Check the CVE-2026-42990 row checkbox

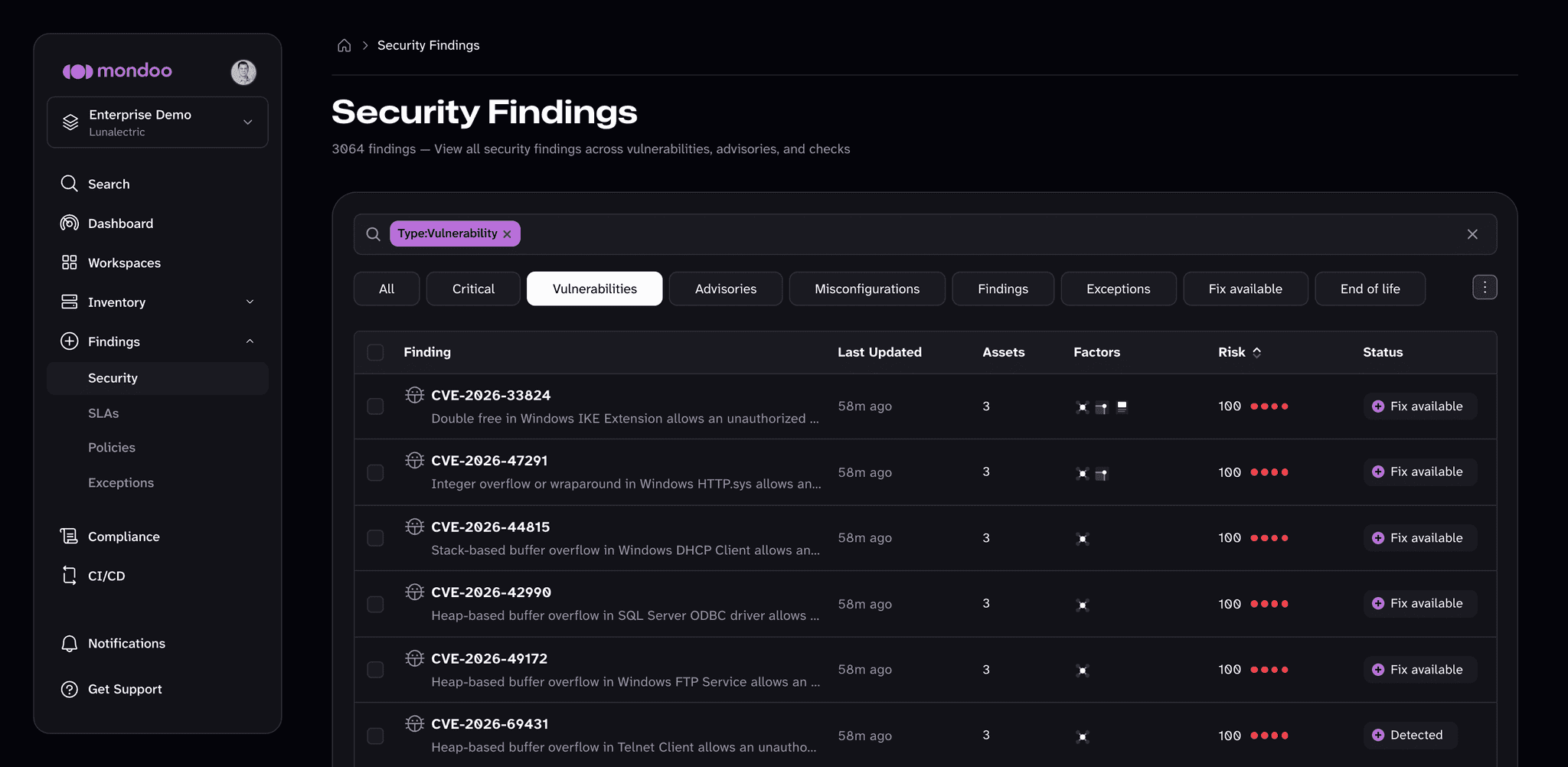375,604
